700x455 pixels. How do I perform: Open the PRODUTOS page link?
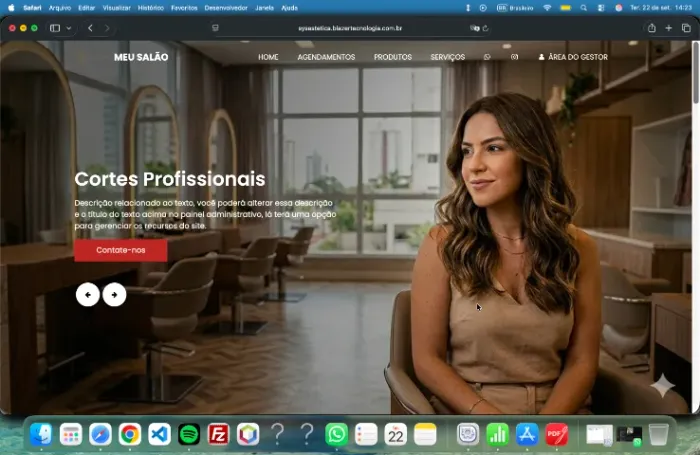pyautogui.click(x=393, y=57)
